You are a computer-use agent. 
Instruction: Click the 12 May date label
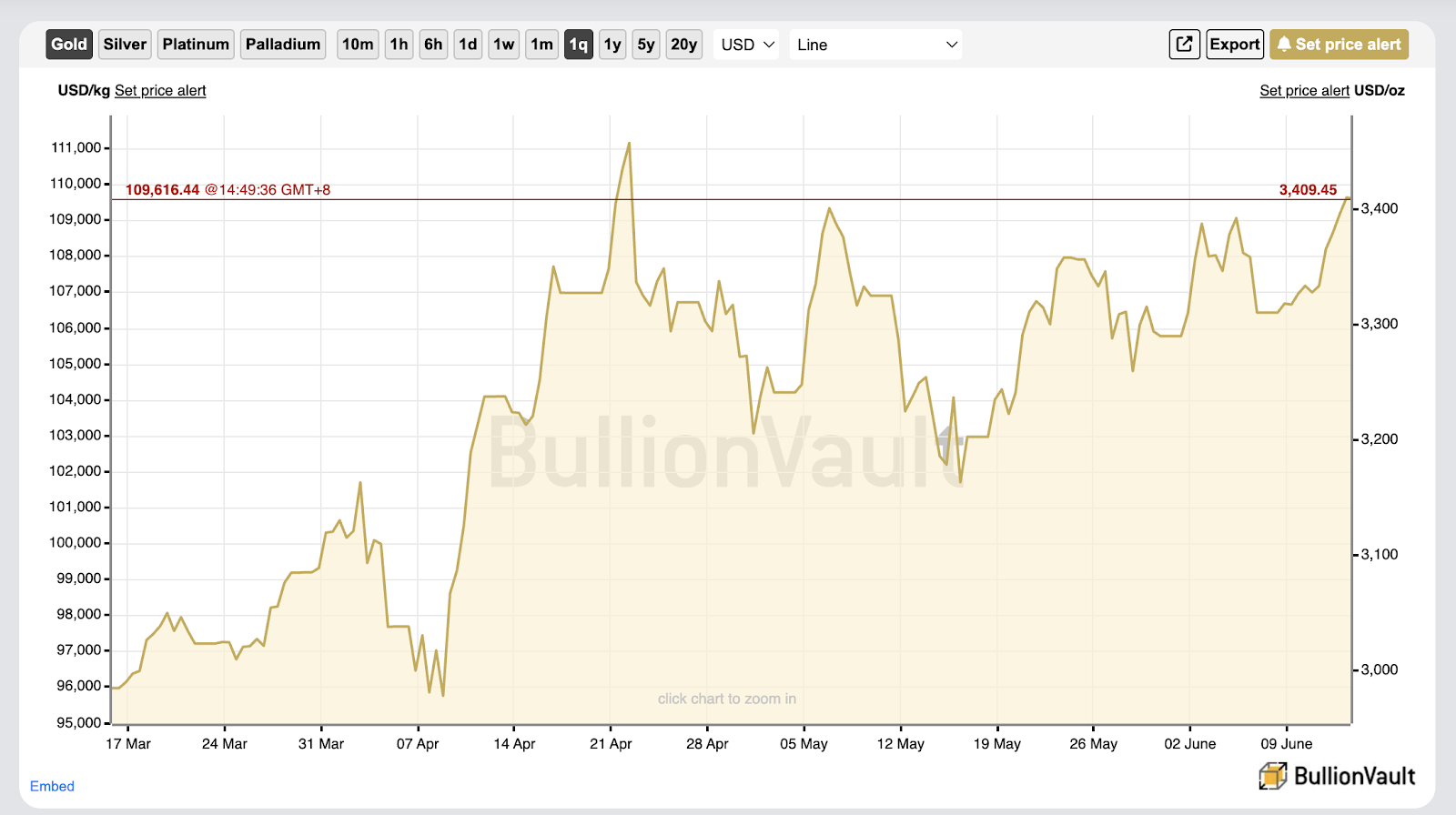click(x=900, y=744)
